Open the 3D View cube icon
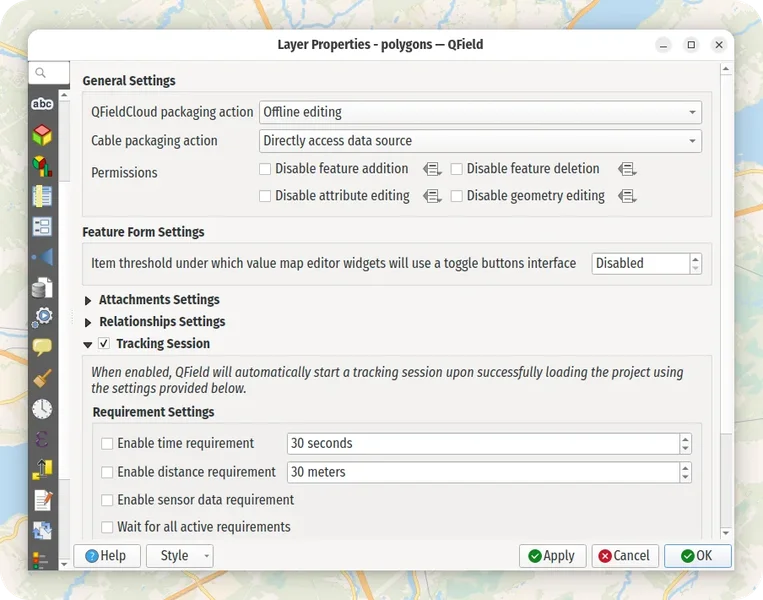Screen dimensions: 763x600 click(42, 134)
